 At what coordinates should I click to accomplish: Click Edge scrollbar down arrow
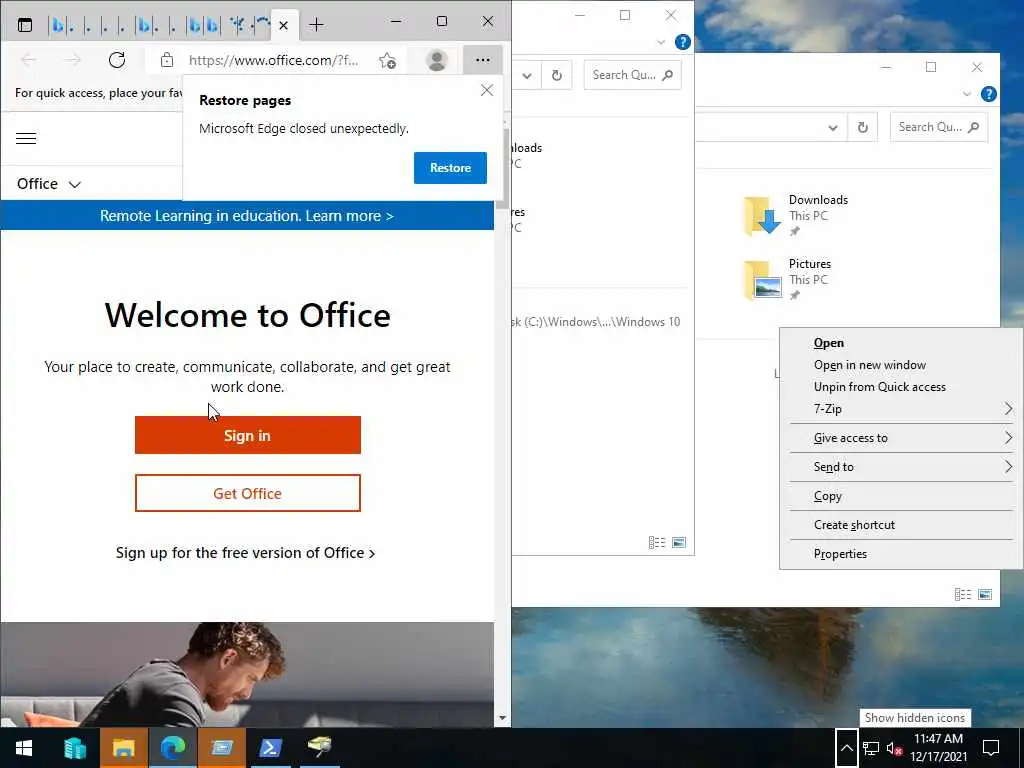[502, 718]
